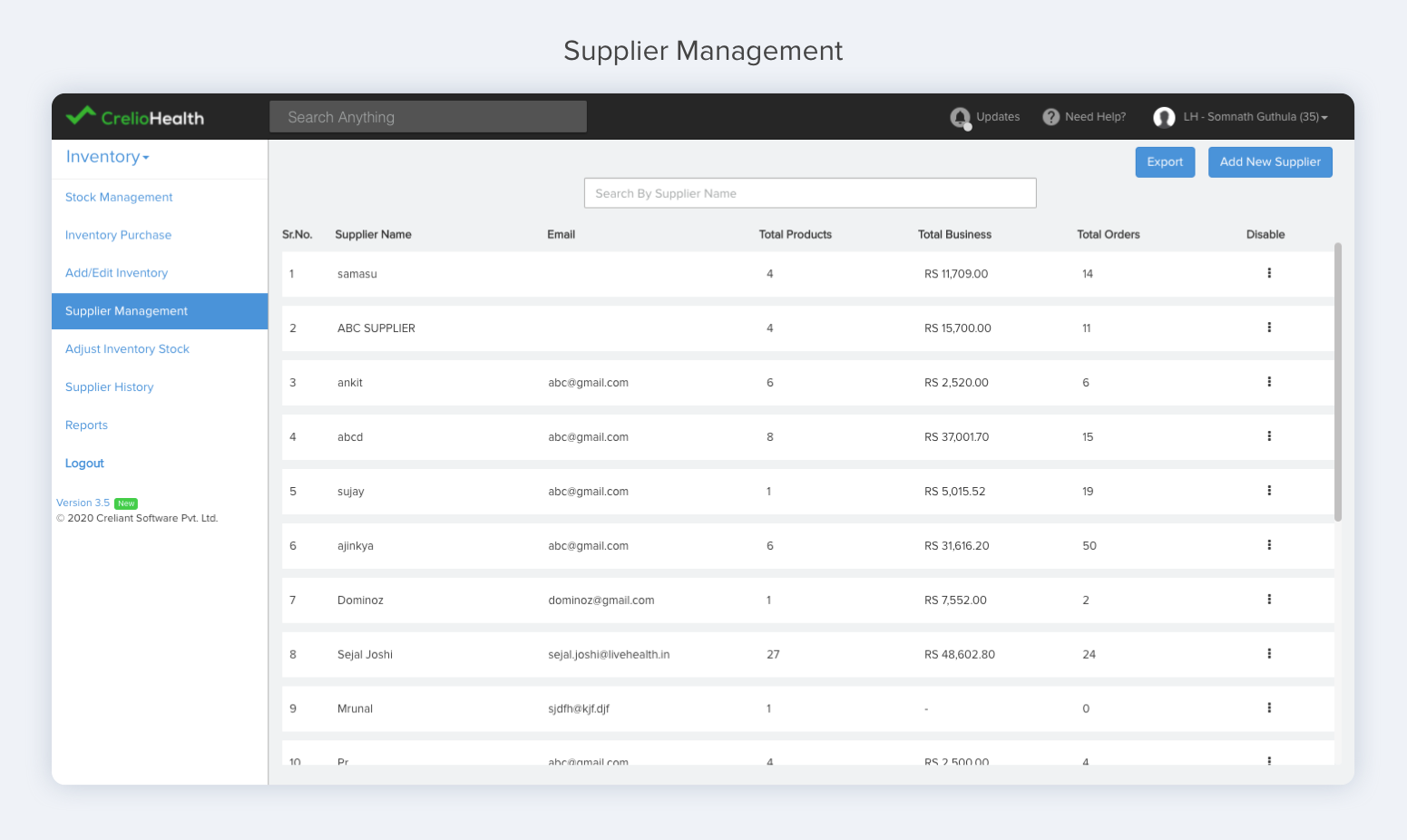Image resolution: width=1407 pixels, height=840 pixels.
Task: Open the Updates bell icon
Action: 960,118
